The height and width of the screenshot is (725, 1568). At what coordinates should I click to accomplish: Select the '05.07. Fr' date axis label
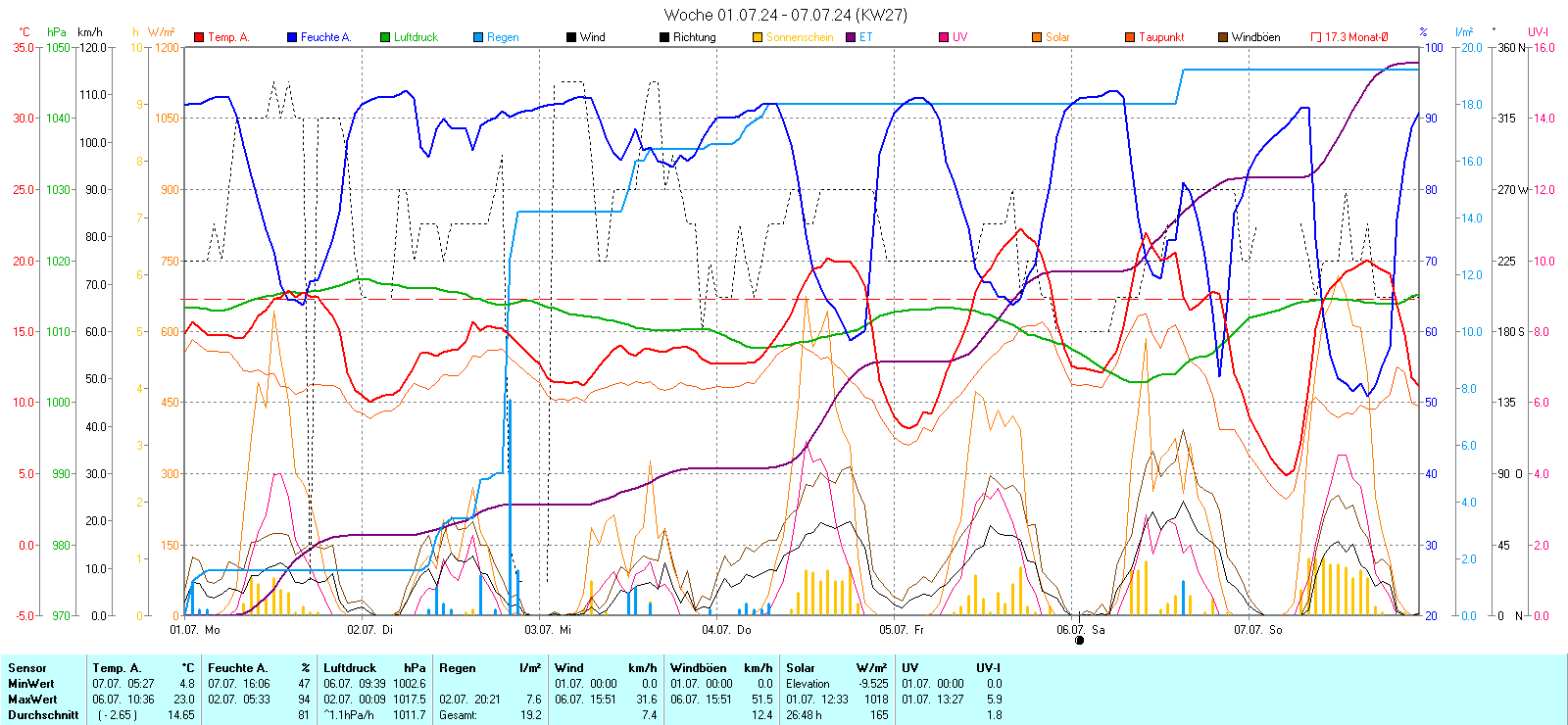(902, 630)
